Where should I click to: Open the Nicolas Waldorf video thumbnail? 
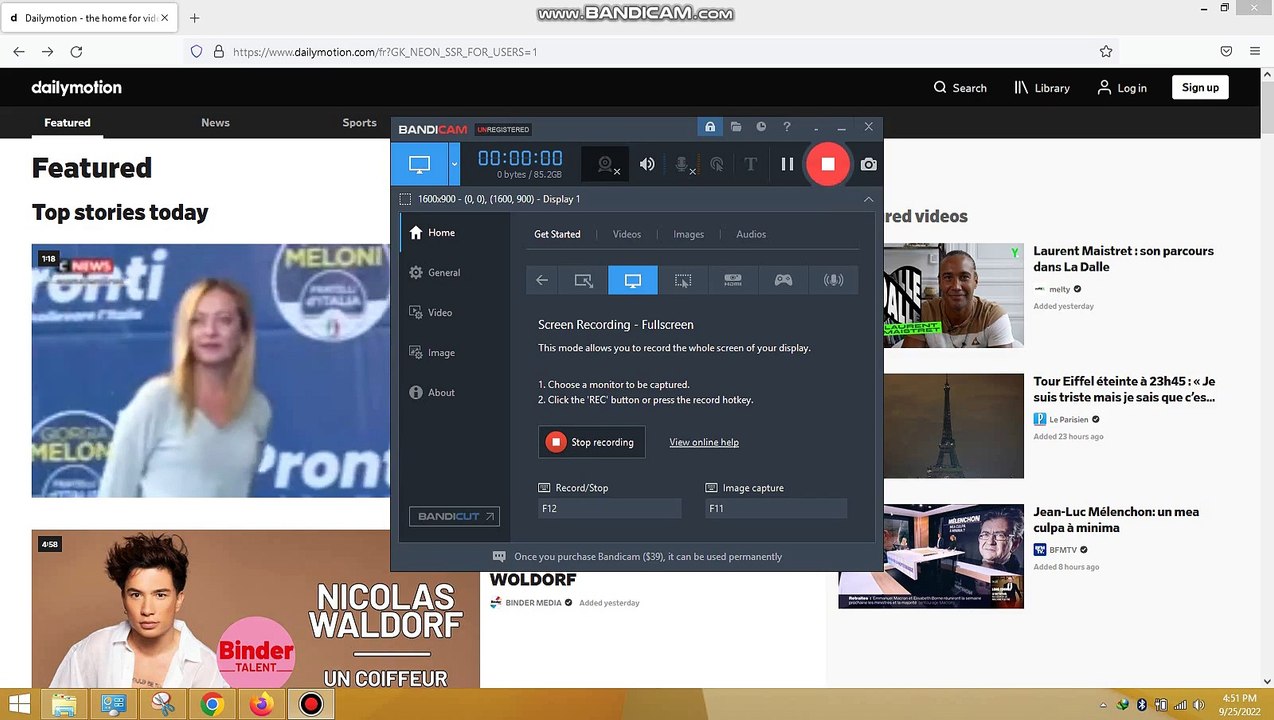(255, 609)
